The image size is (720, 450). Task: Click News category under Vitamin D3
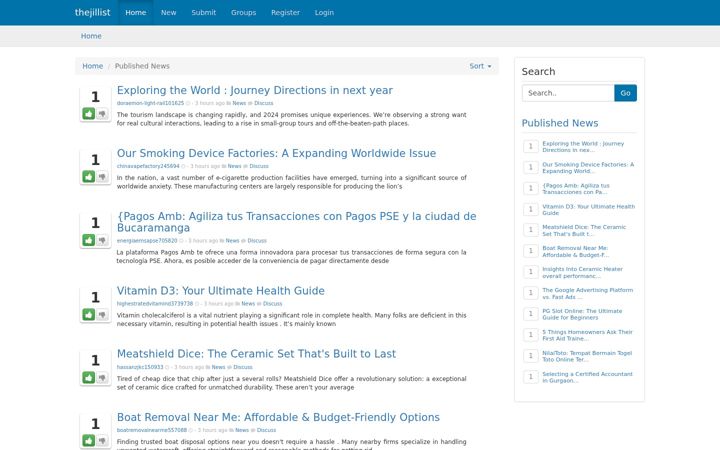point(248,304)
